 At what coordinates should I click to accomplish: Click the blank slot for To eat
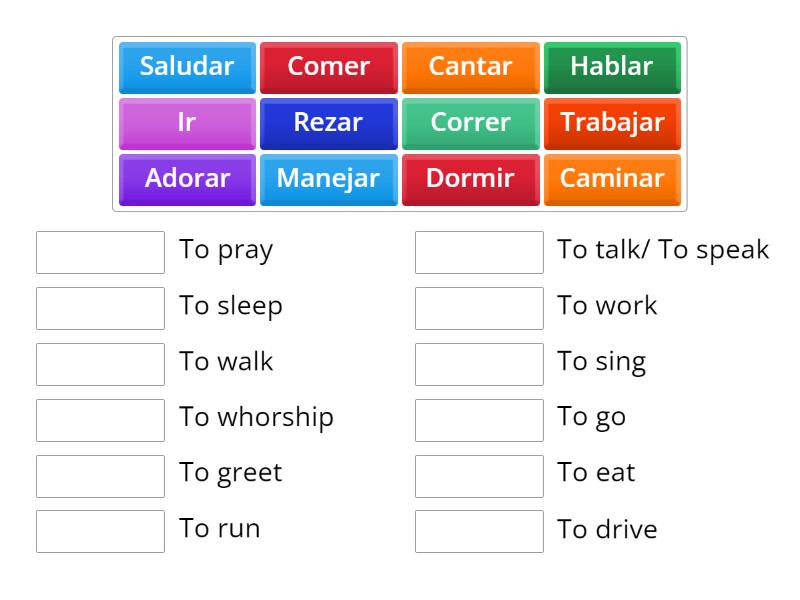[479, 476]
